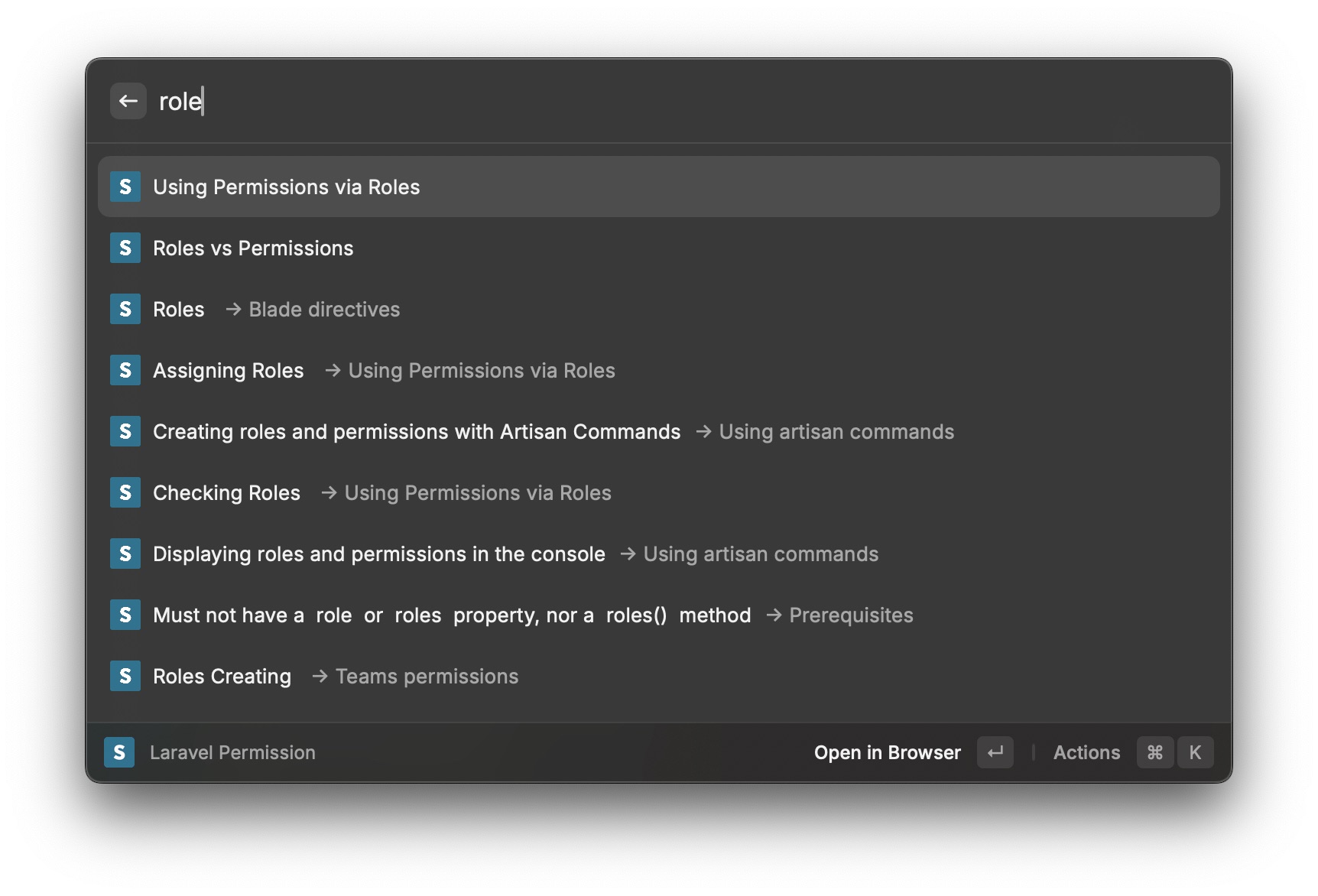Viewport: 1318px width, 896px height.
Task: Click 'Using artisan commands' beside Displaying roles
Action: click(761, 554)
